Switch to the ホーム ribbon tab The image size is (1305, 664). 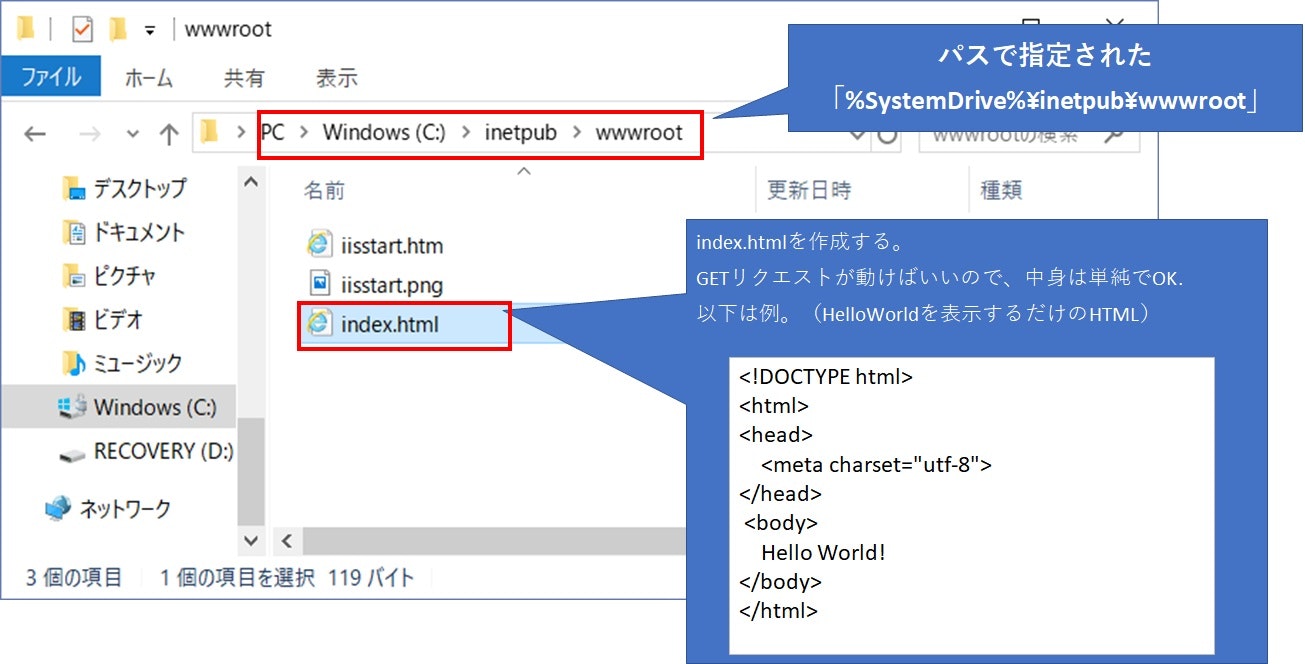[149, 77]
